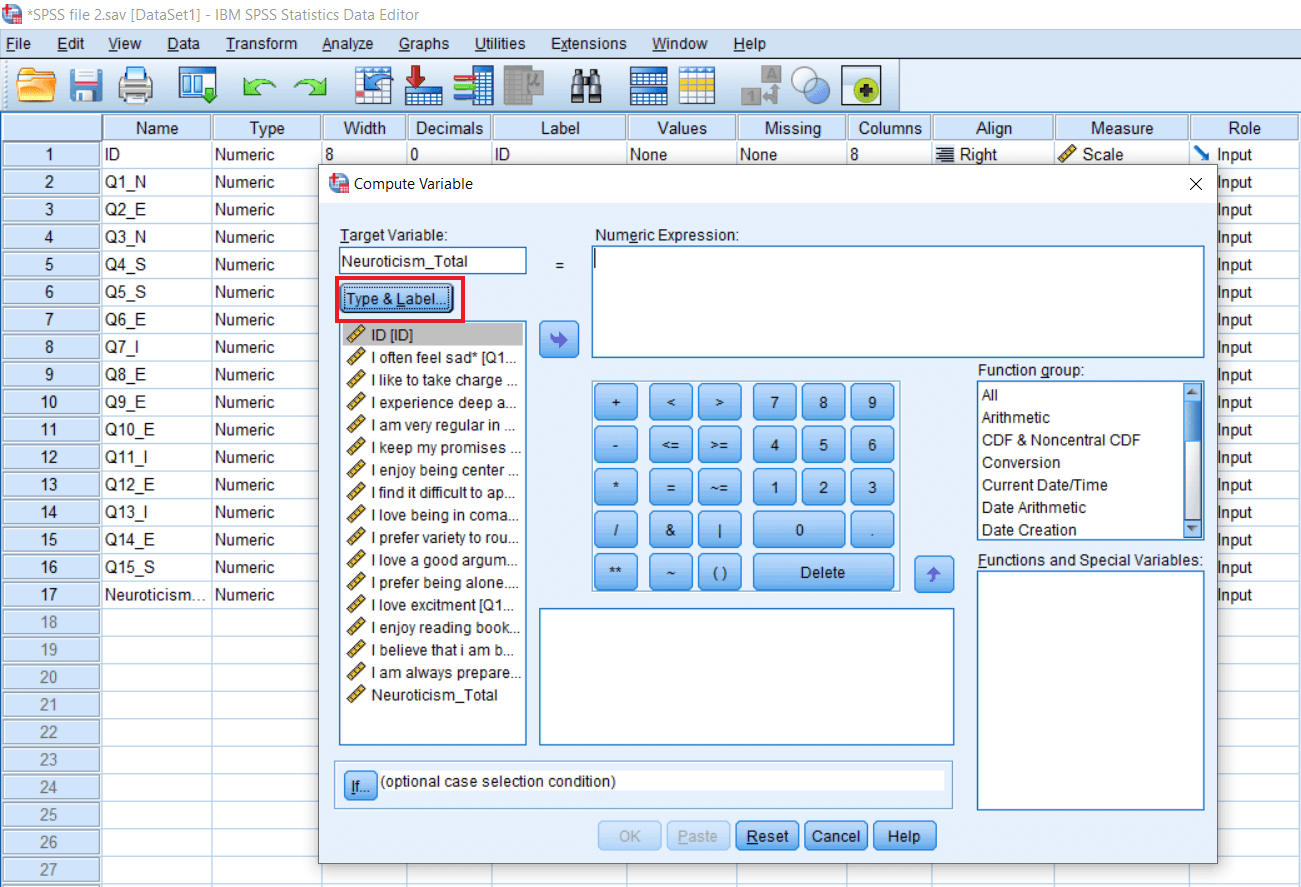Click the number 7 keypad button
This screenshot has height=887, width=1301.
[x=774, y=403]
